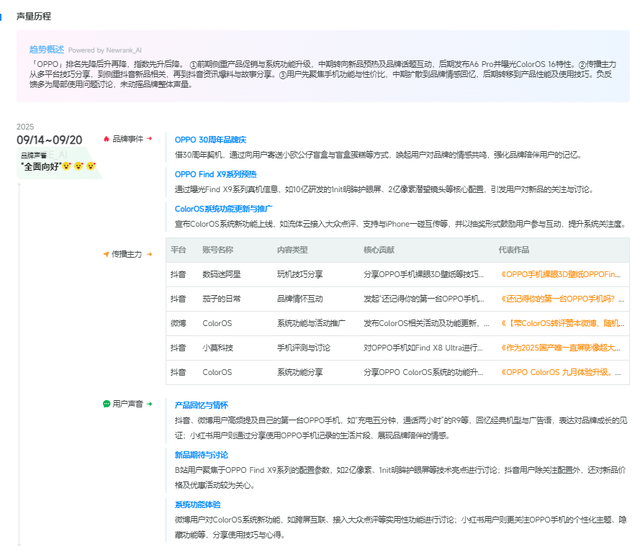Click the orange arrow after 传播主力
The image size is (640, 552).
pyautogui.click(x=149, y=254)
